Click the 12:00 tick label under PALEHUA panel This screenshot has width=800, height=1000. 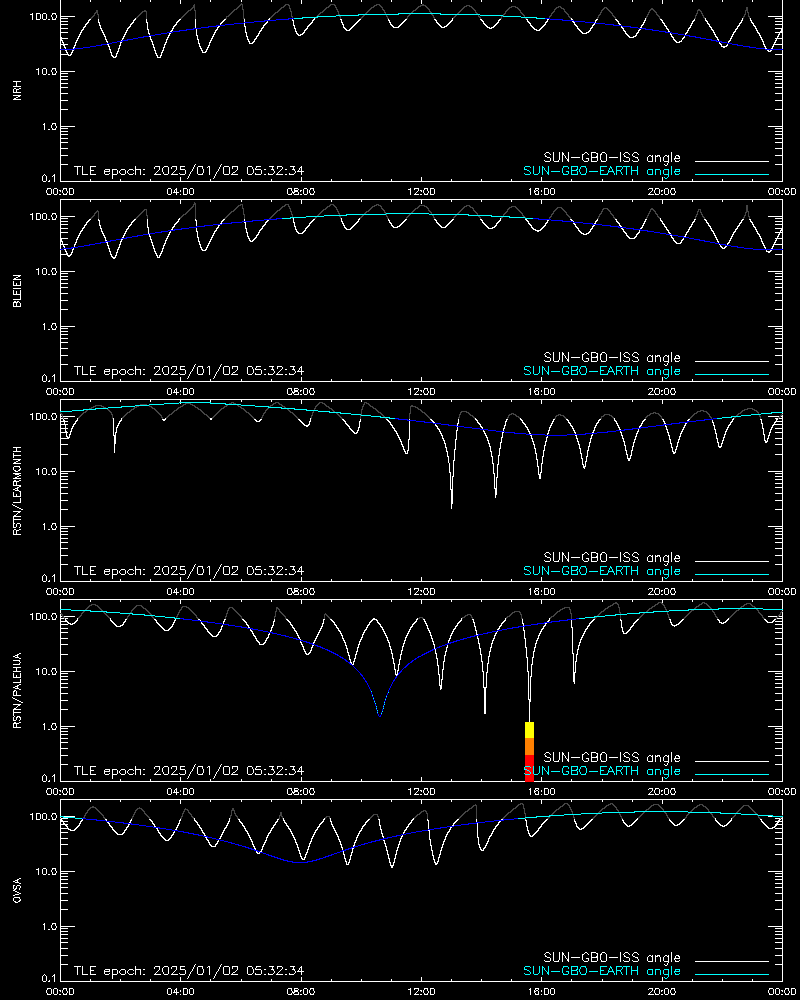(421, 791)
